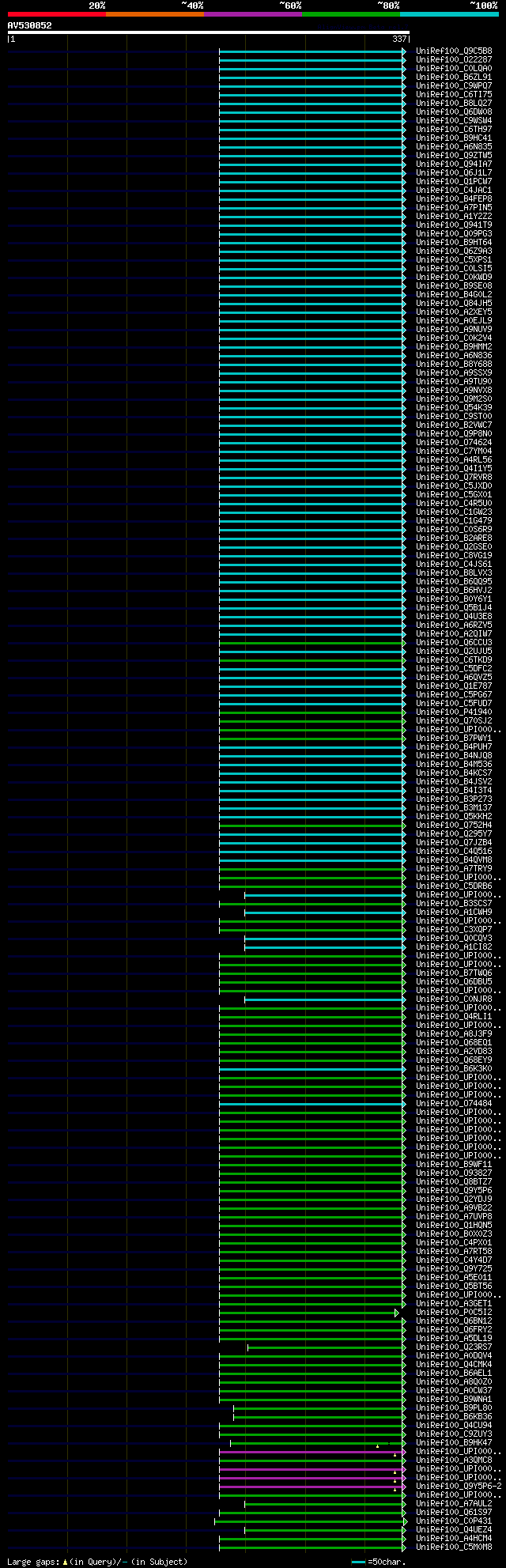Choose the UniRef100_A4RL56 label
The image size is (506, 1568).
tap(454, 459)
